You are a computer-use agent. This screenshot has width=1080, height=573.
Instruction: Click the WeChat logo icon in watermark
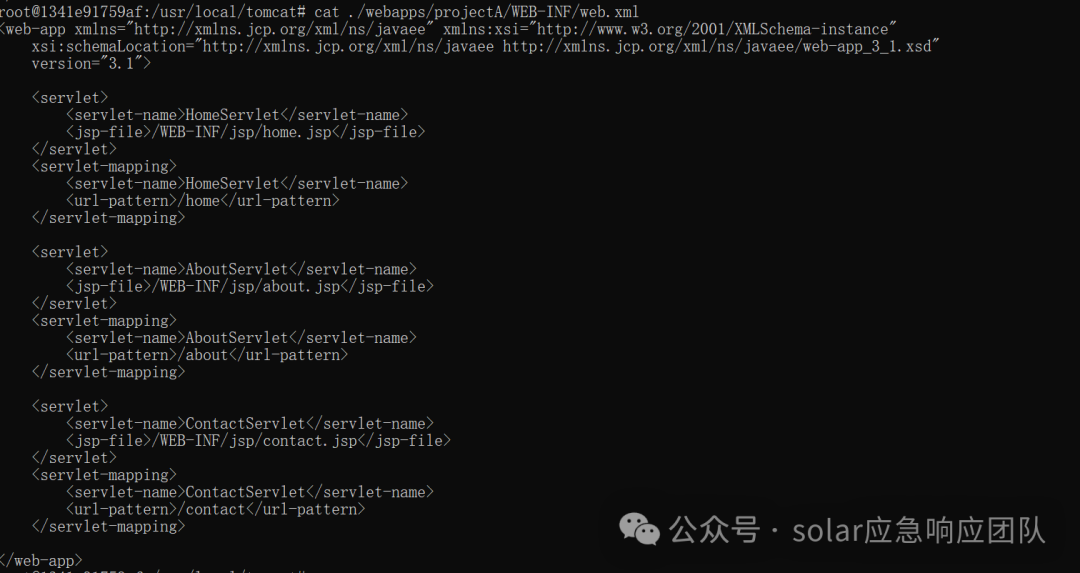pyautogui.click(x=639, y=529)
